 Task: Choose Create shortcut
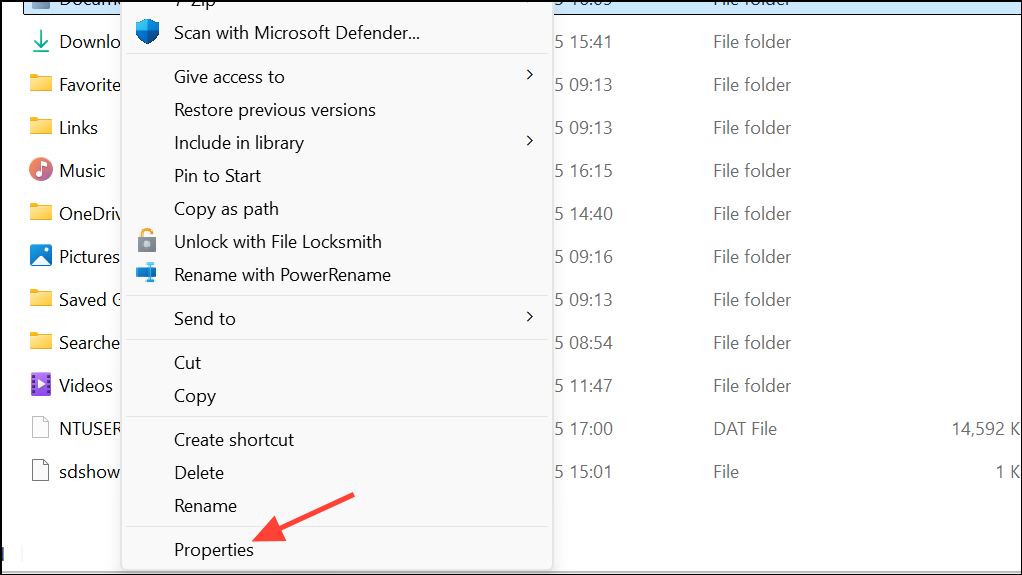233,439
